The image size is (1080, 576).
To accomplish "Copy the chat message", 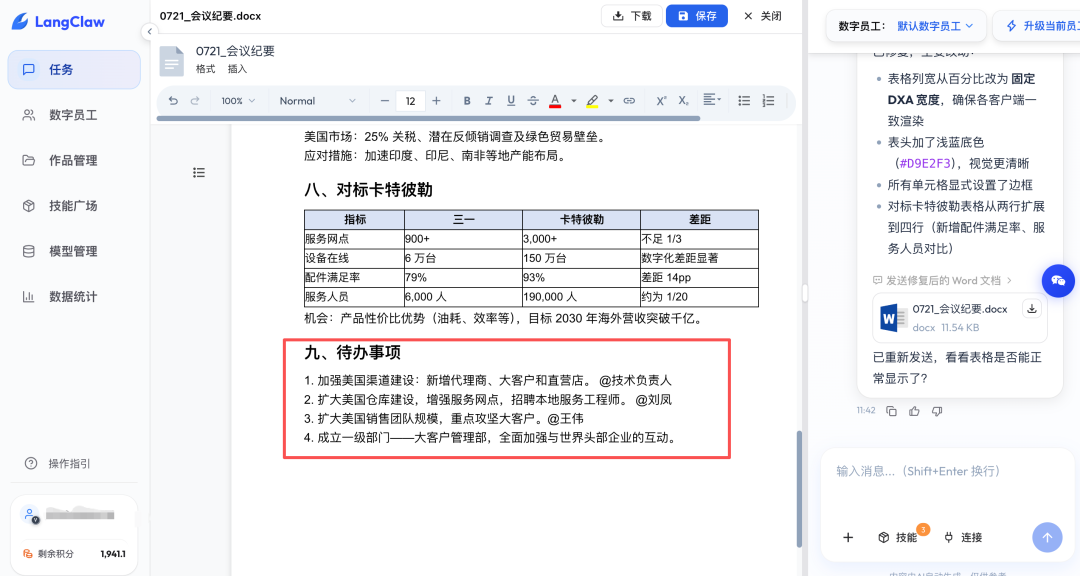I will coord(891,411).
